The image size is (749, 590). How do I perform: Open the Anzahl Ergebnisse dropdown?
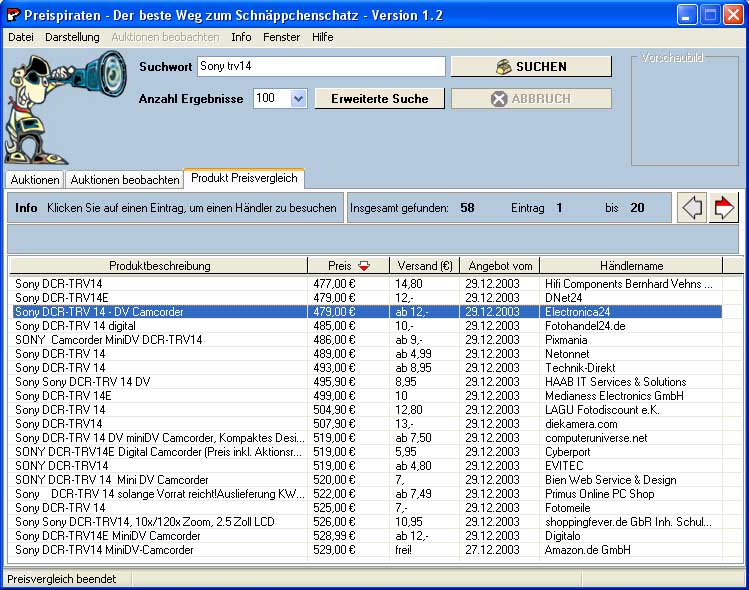pos(298,98)
